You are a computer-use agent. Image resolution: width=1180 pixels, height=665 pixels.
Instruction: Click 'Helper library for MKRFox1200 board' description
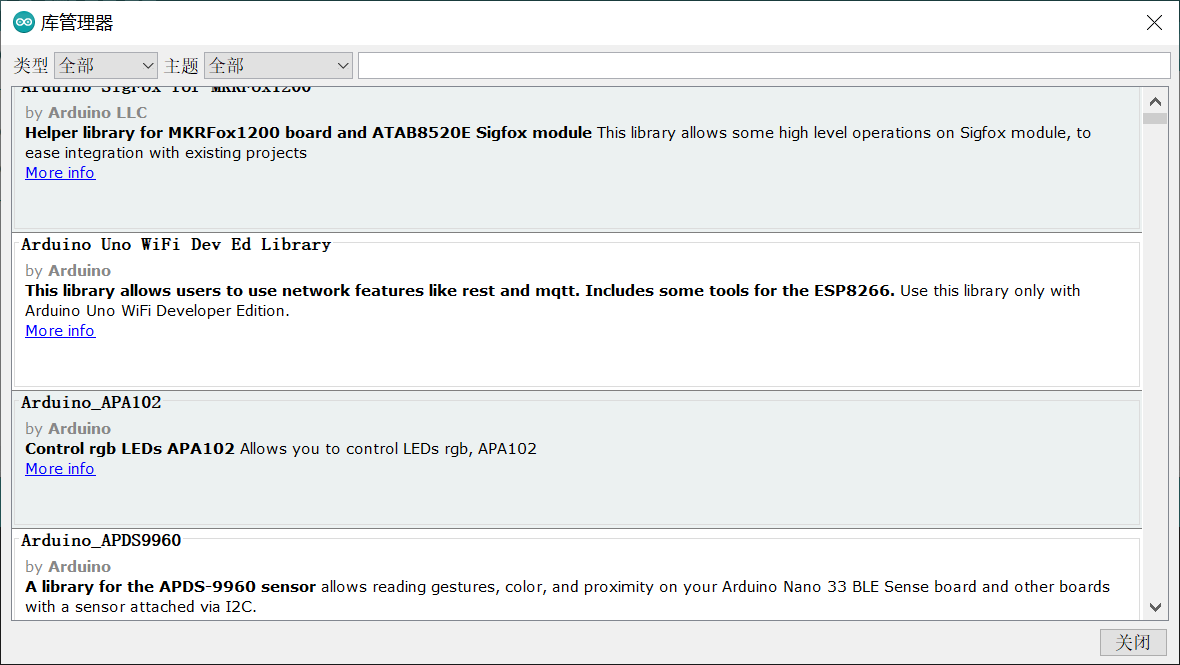pyautogui.click(x=309, y=133)
